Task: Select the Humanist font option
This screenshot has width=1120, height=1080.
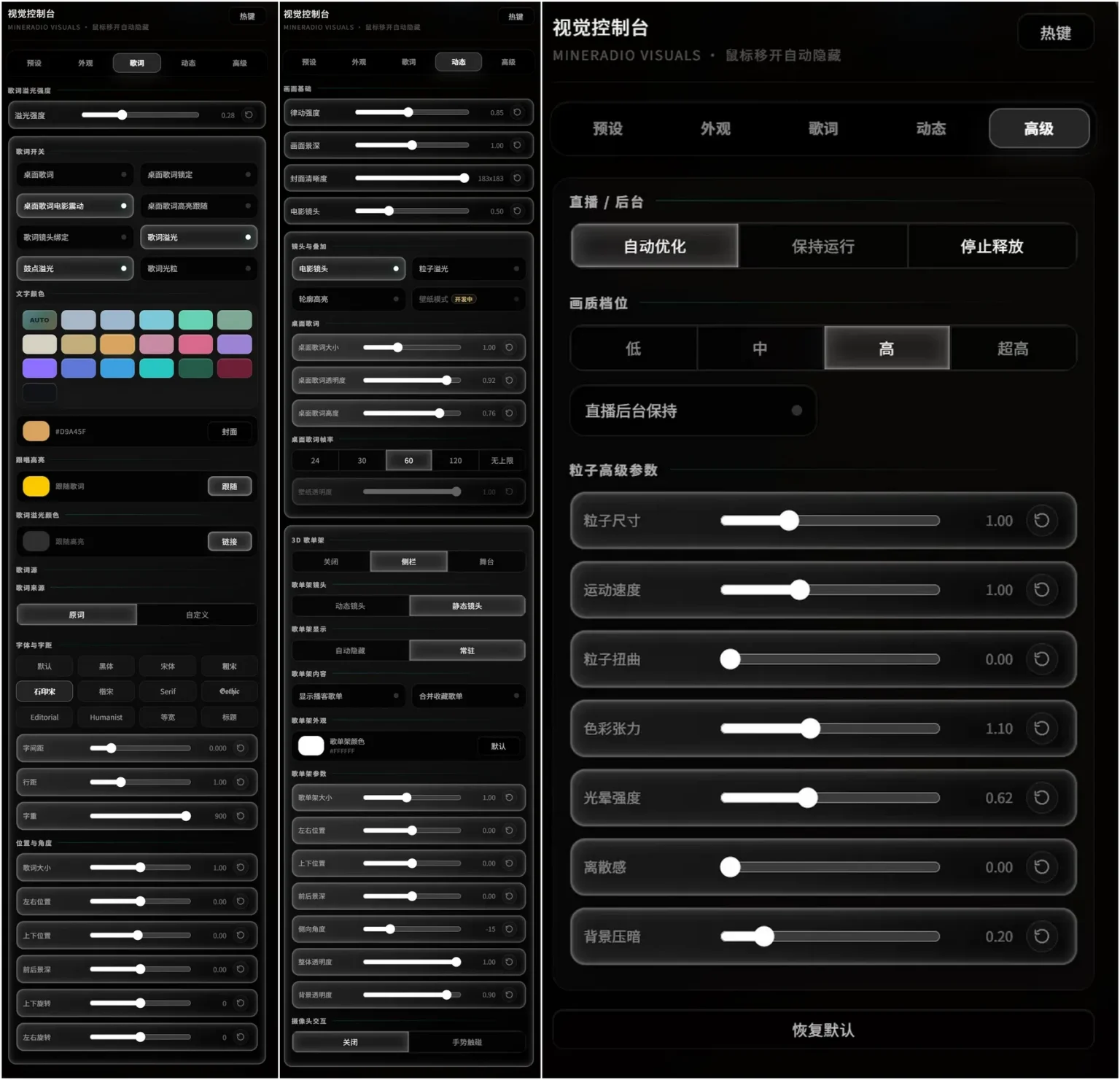Action: pos(106,717)
